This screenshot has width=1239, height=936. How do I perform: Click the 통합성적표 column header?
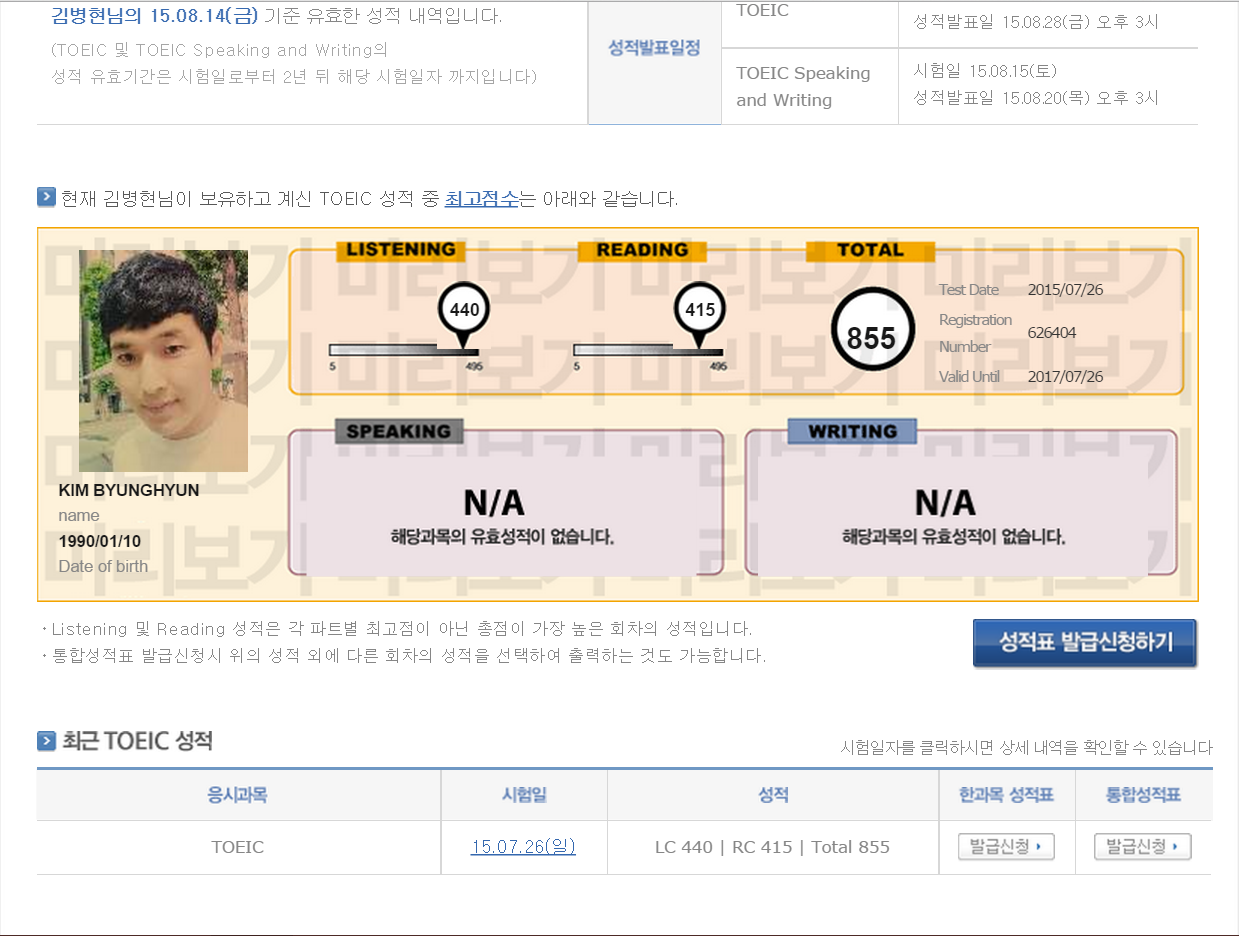click(1144, 795)
